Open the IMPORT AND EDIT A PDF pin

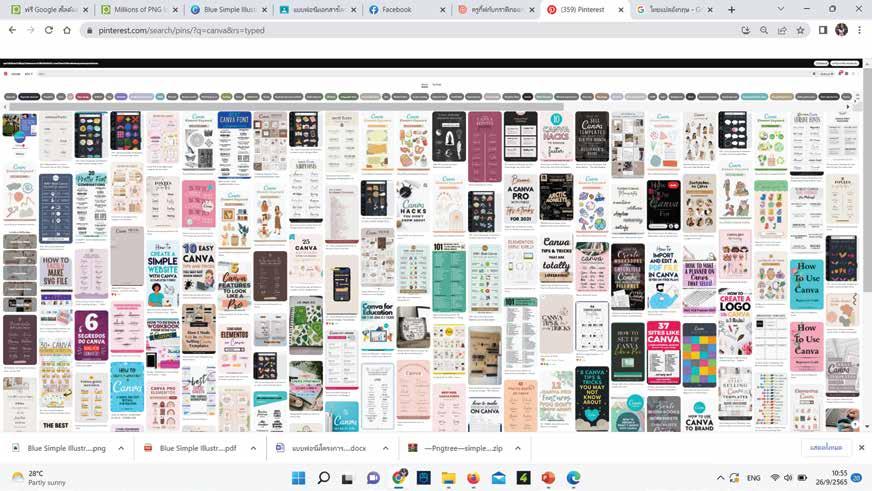pyautogui.click(x=663, y=276)
